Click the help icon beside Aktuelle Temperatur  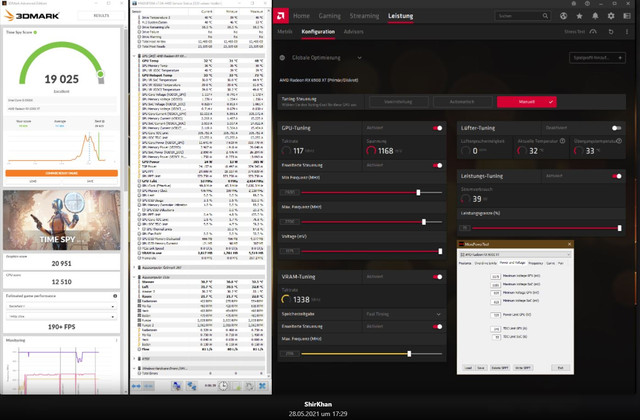pos(562,141)
